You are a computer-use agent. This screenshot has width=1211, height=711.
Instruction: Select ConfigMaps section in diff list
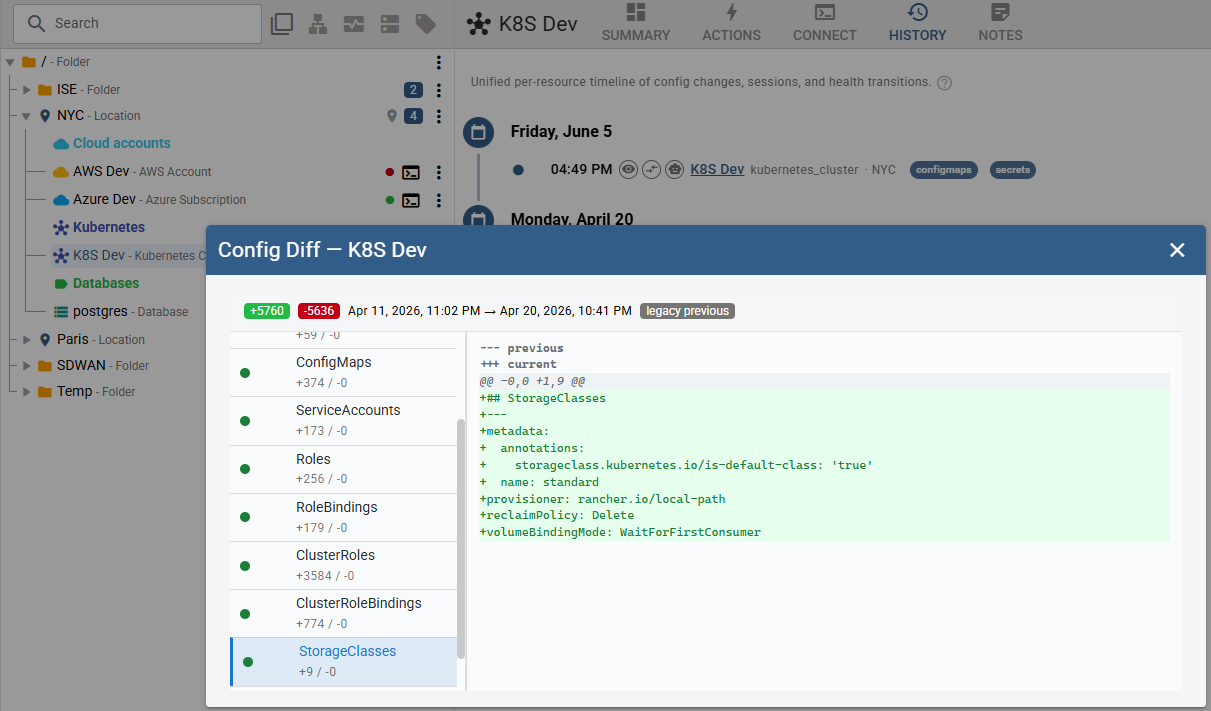click(343, 373)
